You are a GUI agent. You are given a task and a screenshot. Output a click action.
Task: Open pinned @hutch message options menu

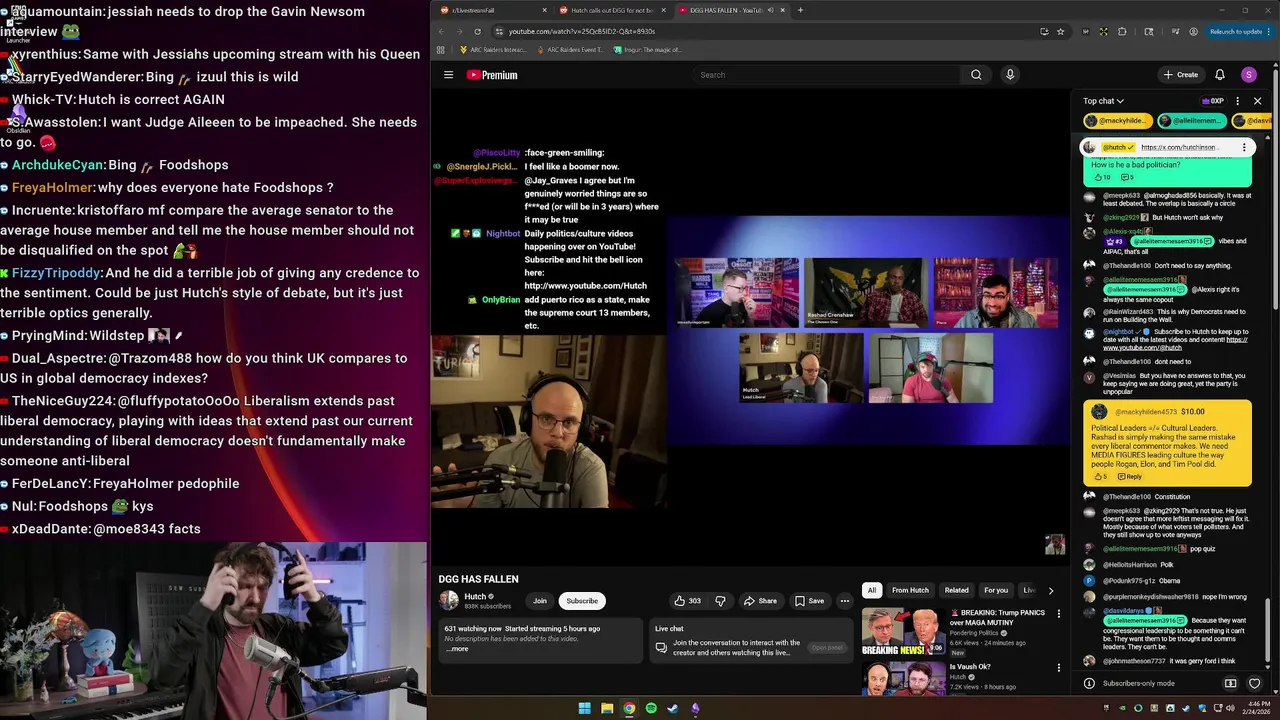[1244, 147]
